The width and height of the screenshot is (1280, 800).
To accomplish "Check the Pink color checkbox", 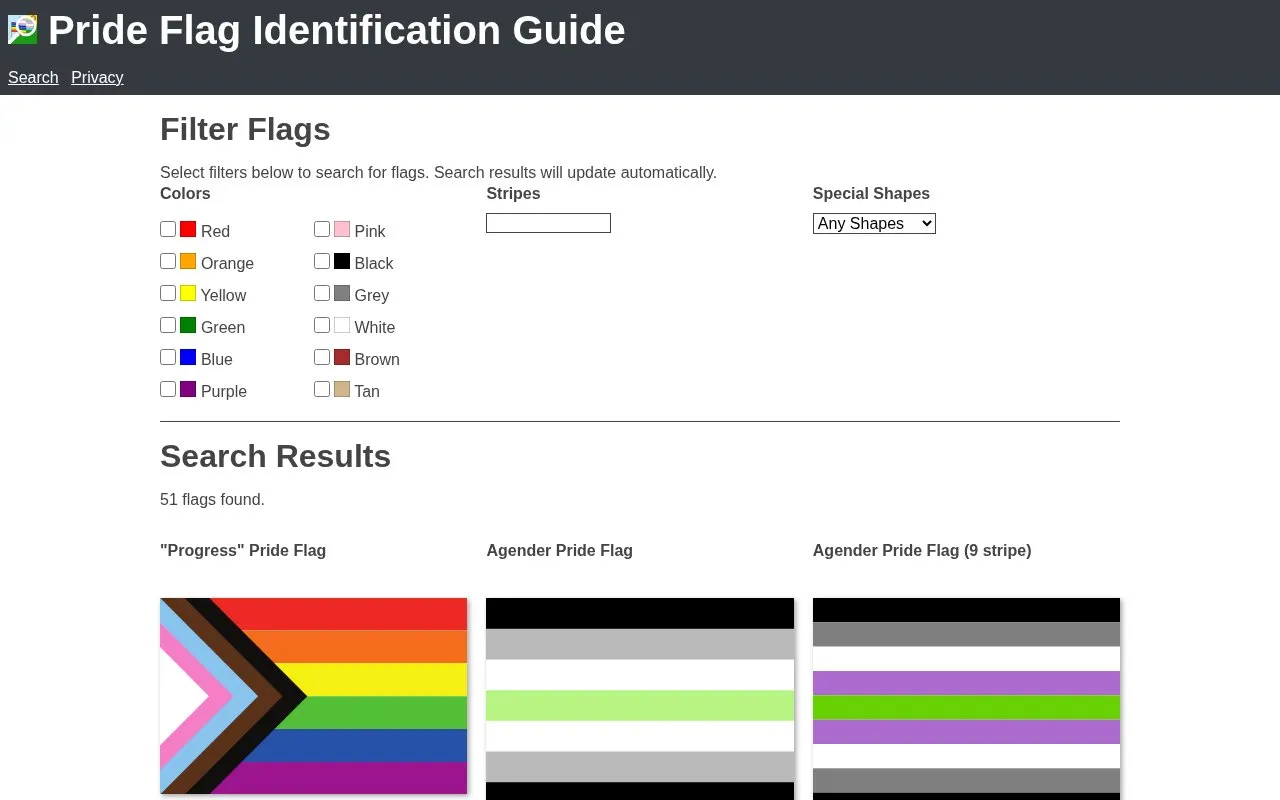I will [322, 229].
